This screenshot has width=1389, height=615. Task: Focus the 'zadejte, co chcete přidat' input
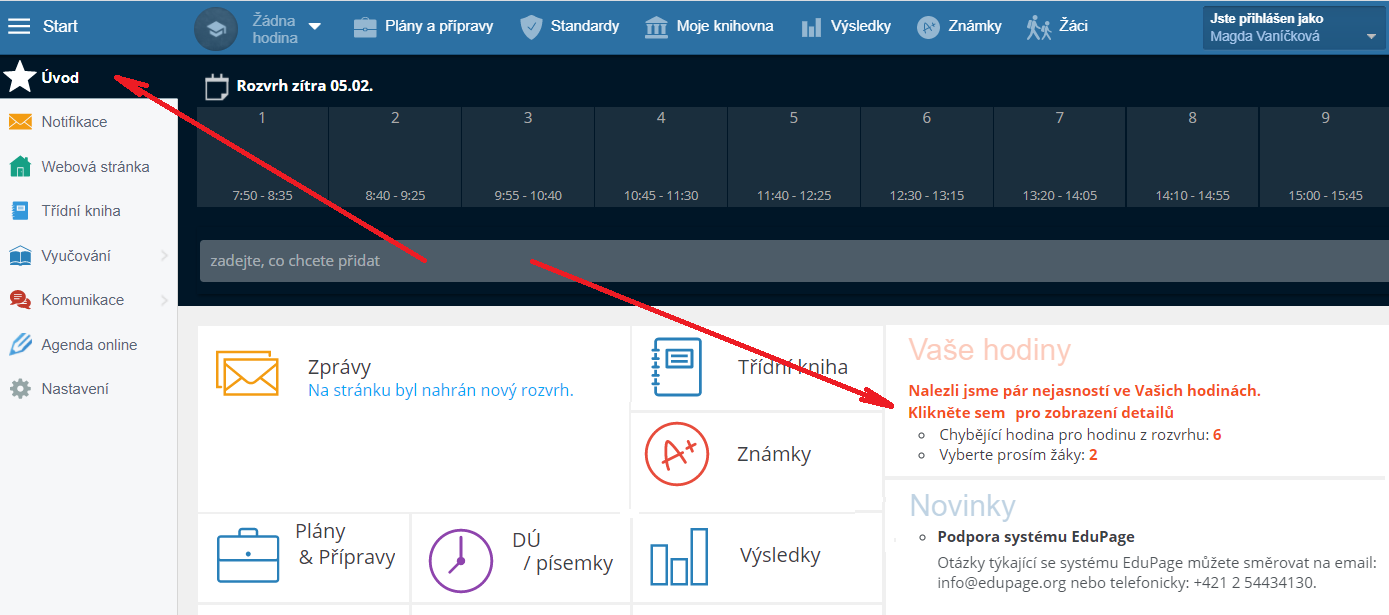794,261
